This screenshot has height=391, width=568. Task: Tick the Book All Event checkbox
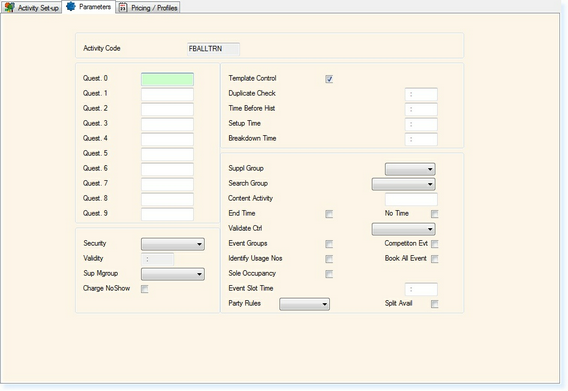(x=435, y=259)
